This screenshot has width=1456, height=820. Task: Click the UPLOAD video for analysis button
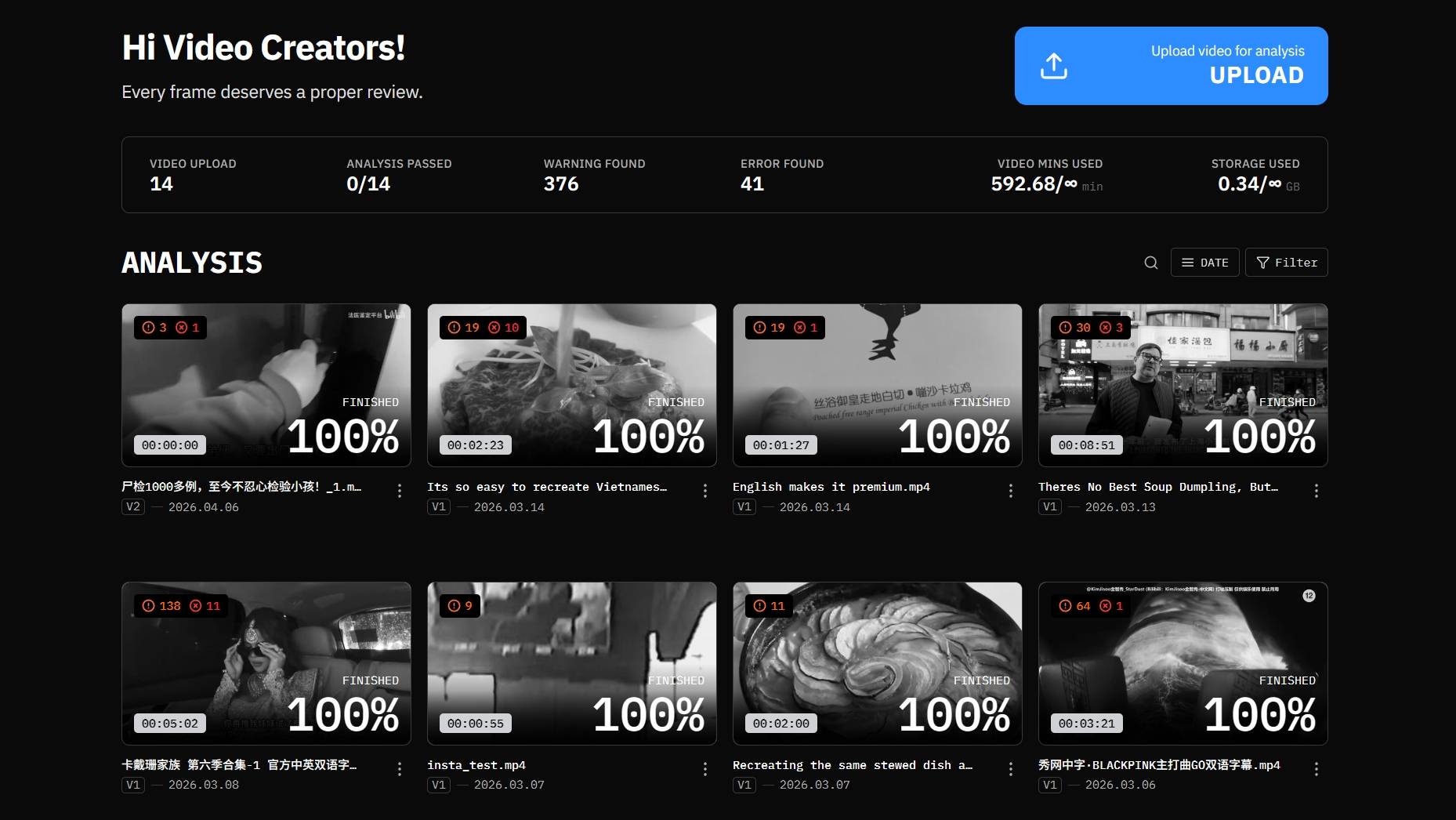tap(1172, 66)
